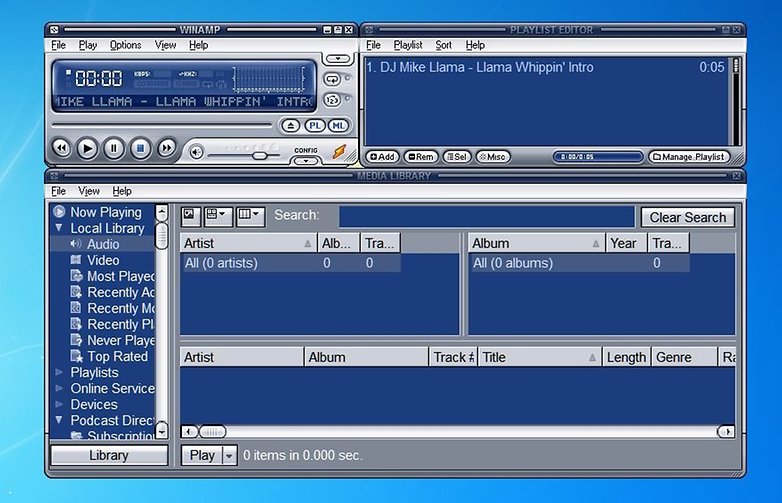The image size is (782, 503).
Task: Select Video under Local Library
Action: coord(103,260)
